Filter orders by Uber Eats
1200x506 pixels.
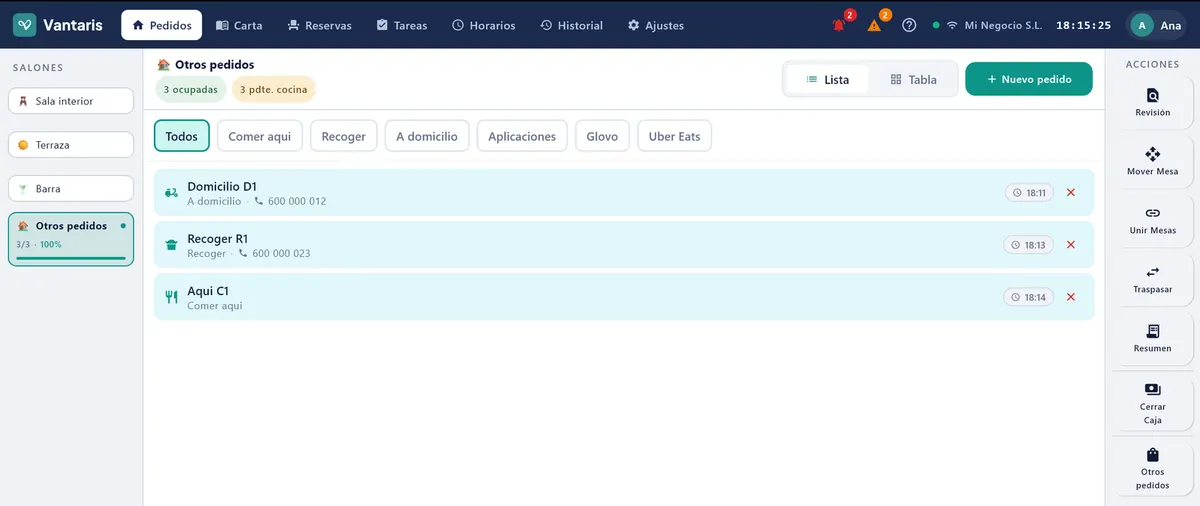[x=674, y=136]
